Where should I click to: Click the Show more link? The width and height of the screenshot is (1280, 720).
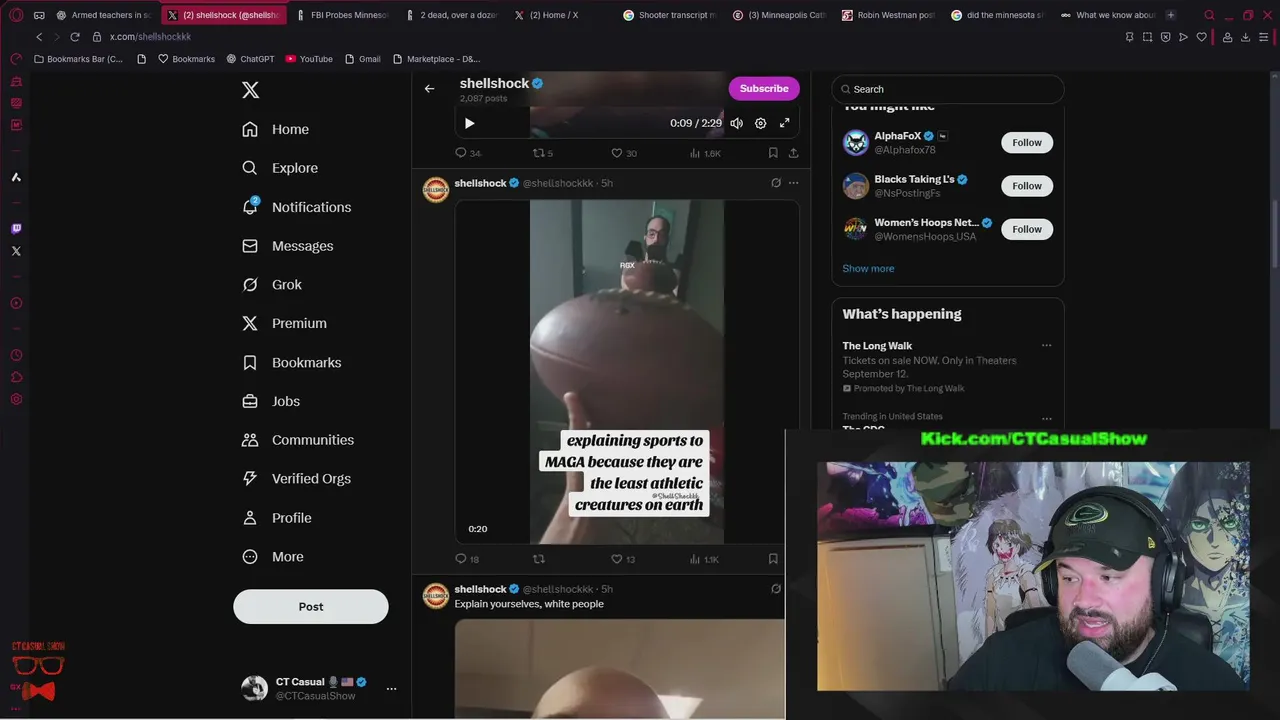click(868, 268)
